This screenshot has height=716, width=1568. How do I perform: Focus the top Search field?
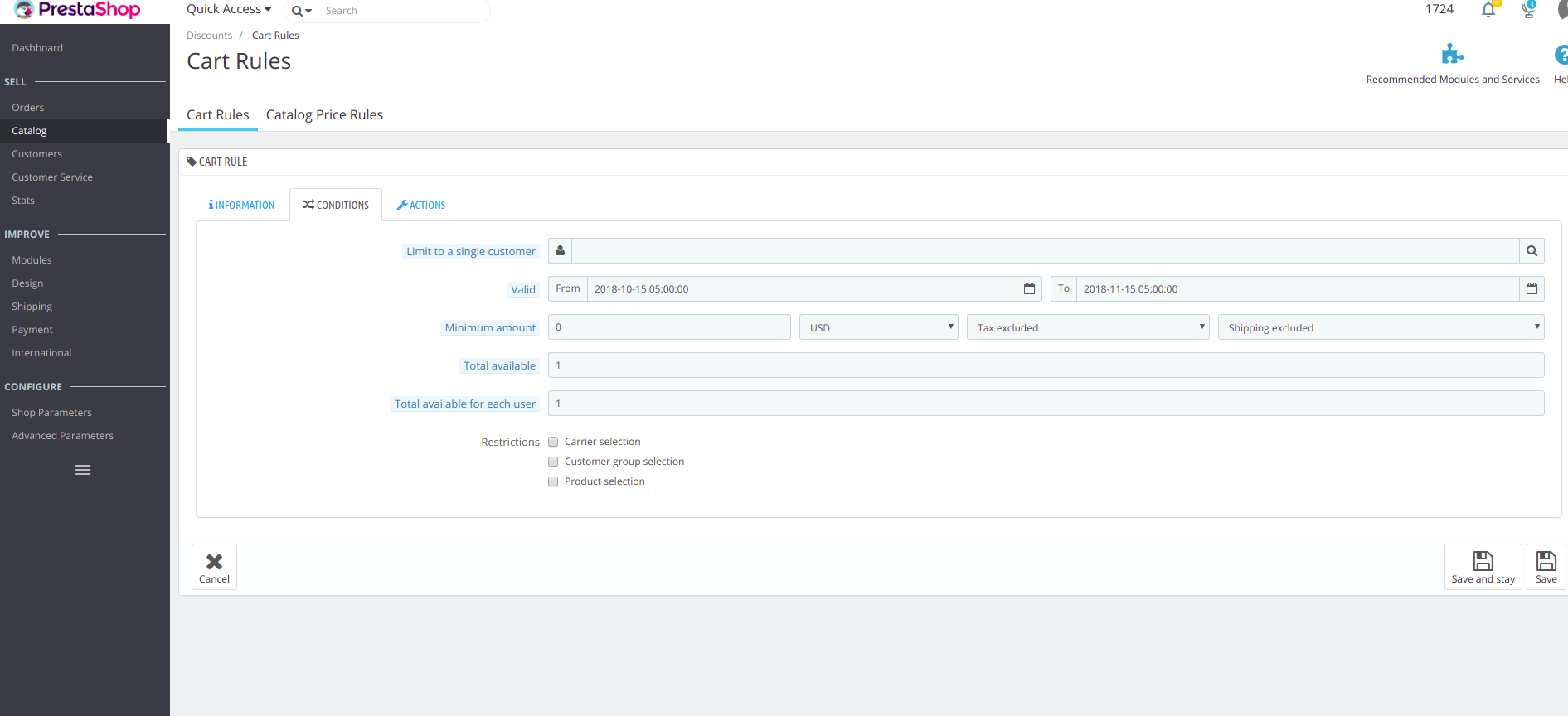point(402,11)
